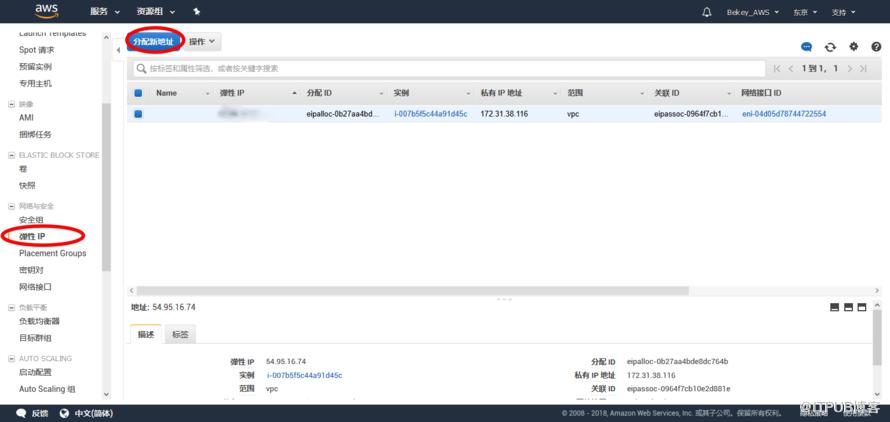Open the 操作 actions dropdown

point(202,41)
